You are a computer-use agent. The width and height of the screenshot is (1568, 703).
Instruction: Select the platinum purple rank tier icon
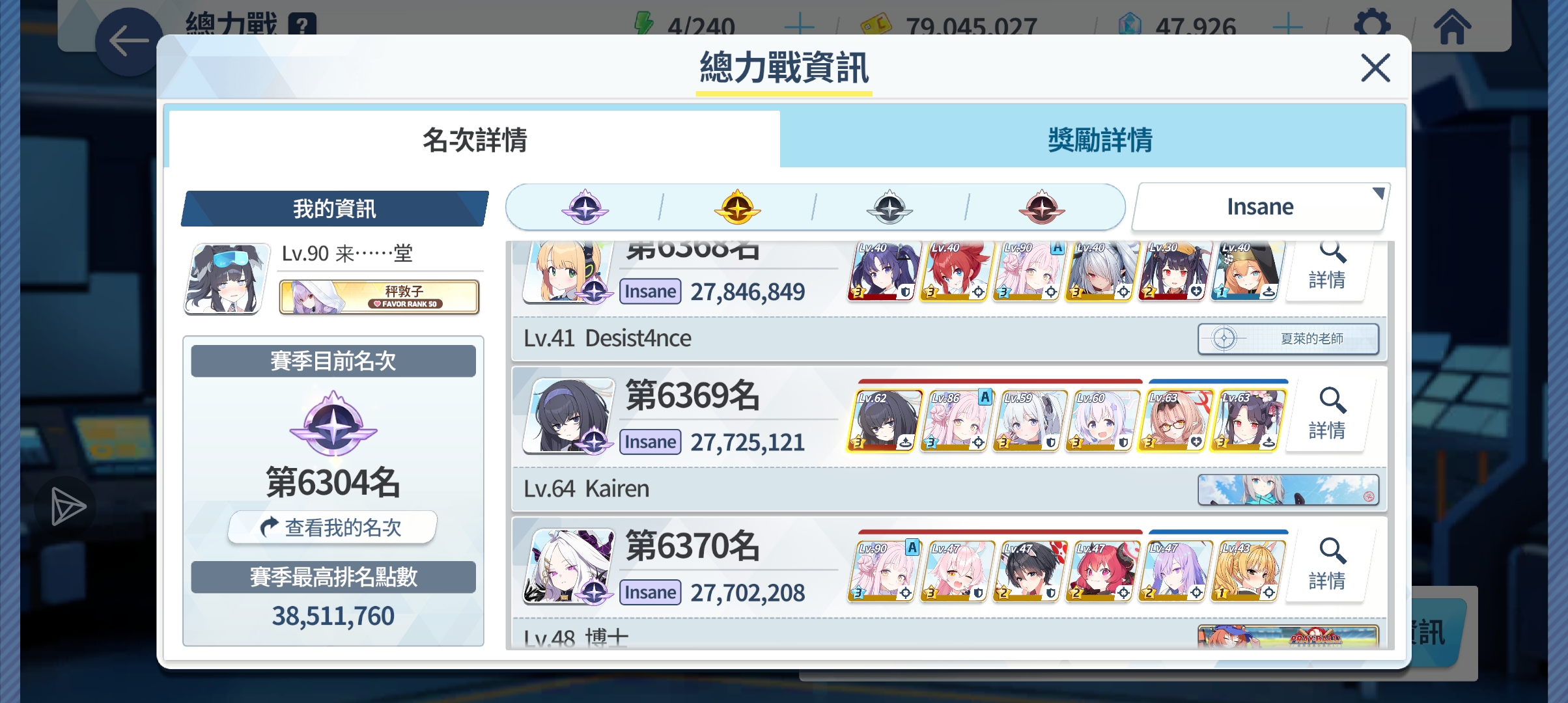coord(585,208)
